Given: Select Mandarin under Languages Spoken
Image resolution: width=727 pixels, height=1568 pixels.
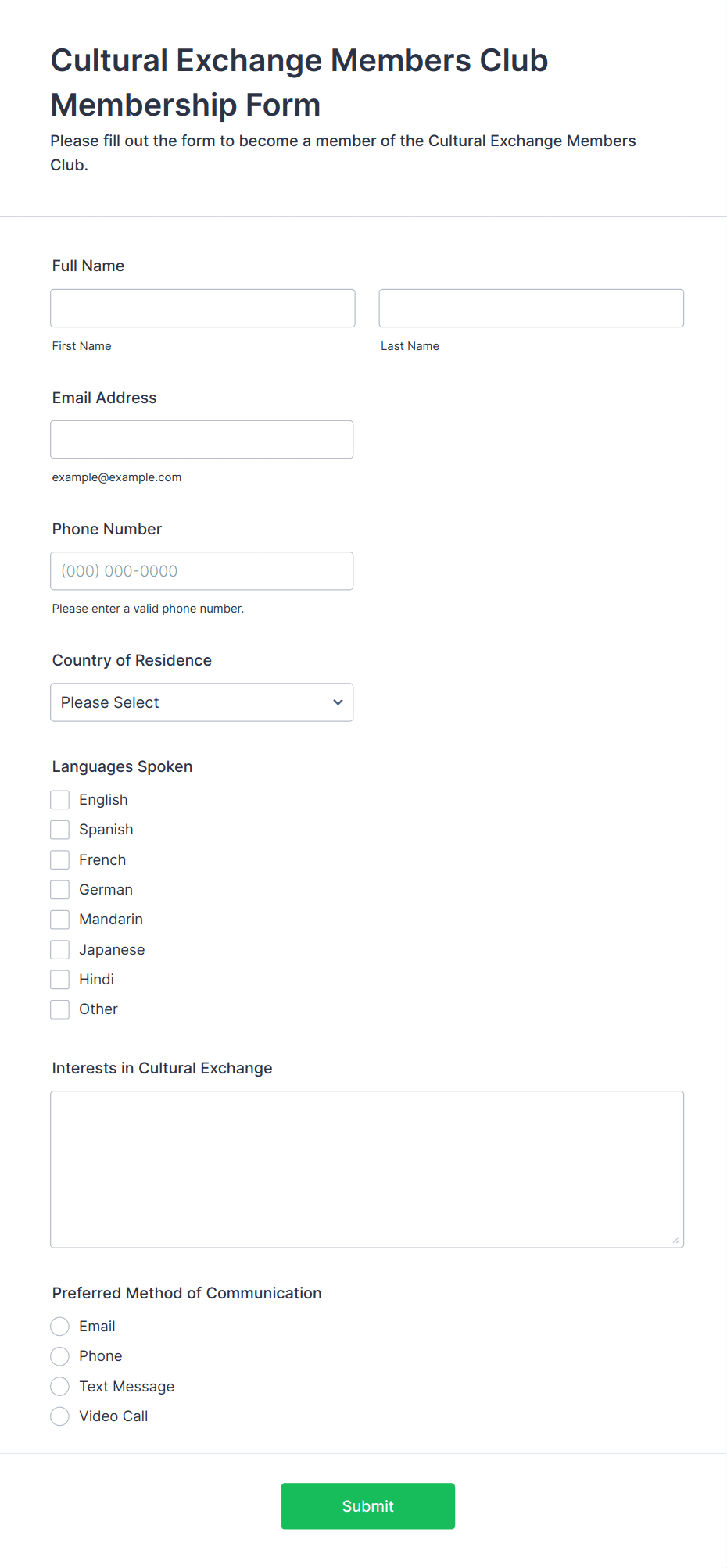Looking at the screenshot, I should pos(59,919).
